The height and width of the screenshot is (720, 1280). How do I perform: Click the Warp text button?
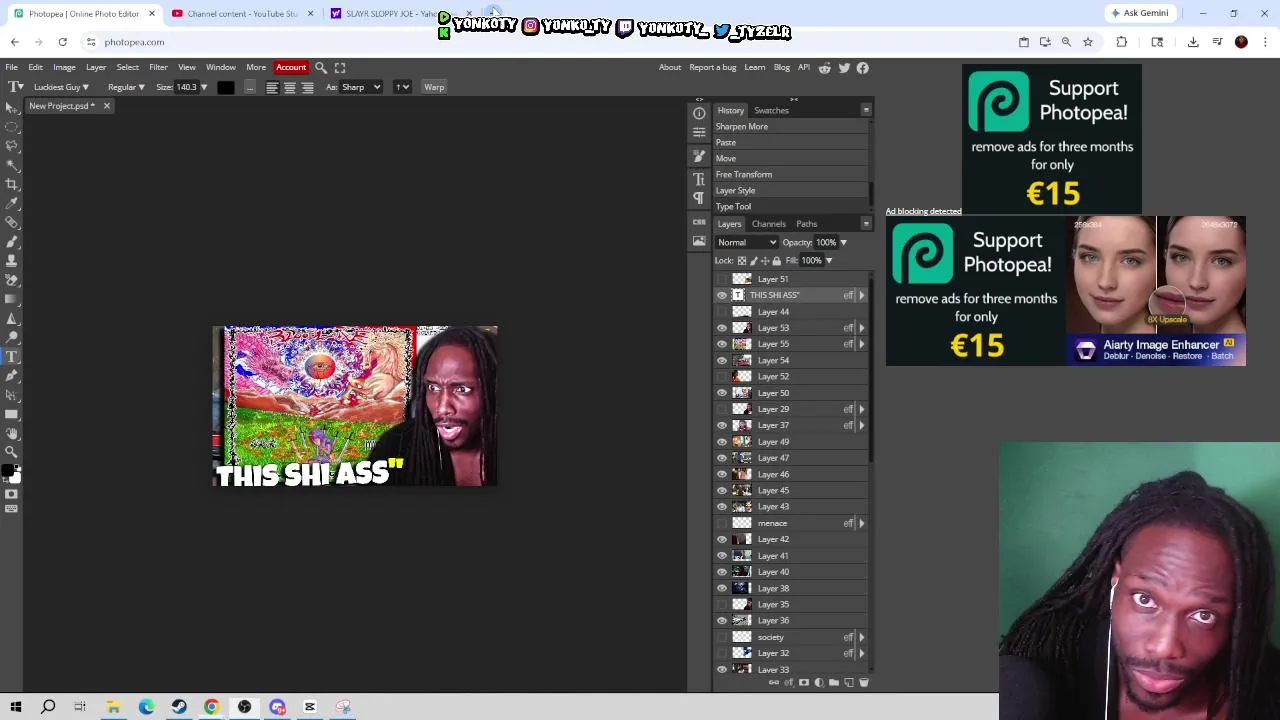434,87
